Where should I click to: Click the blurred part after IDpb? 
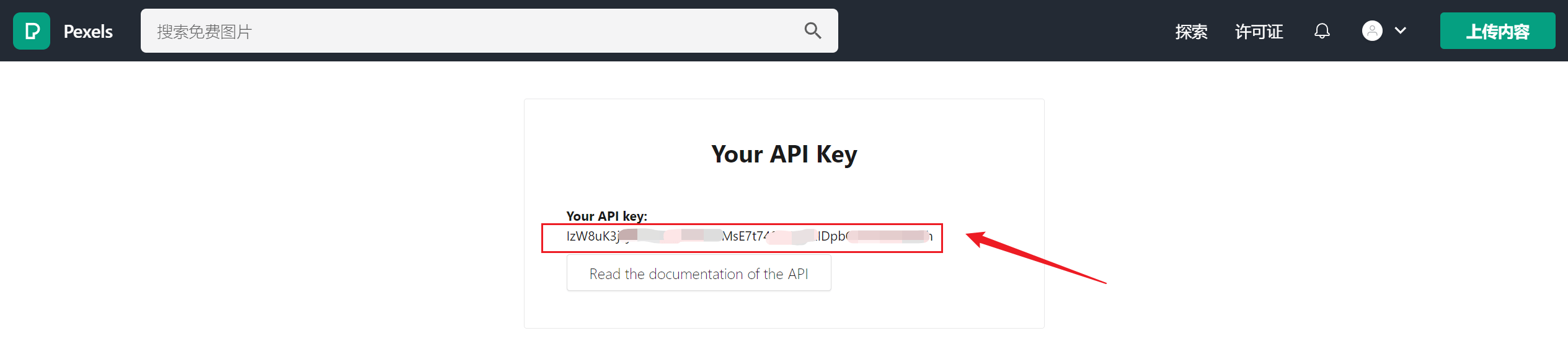click(x=887, y=236)
